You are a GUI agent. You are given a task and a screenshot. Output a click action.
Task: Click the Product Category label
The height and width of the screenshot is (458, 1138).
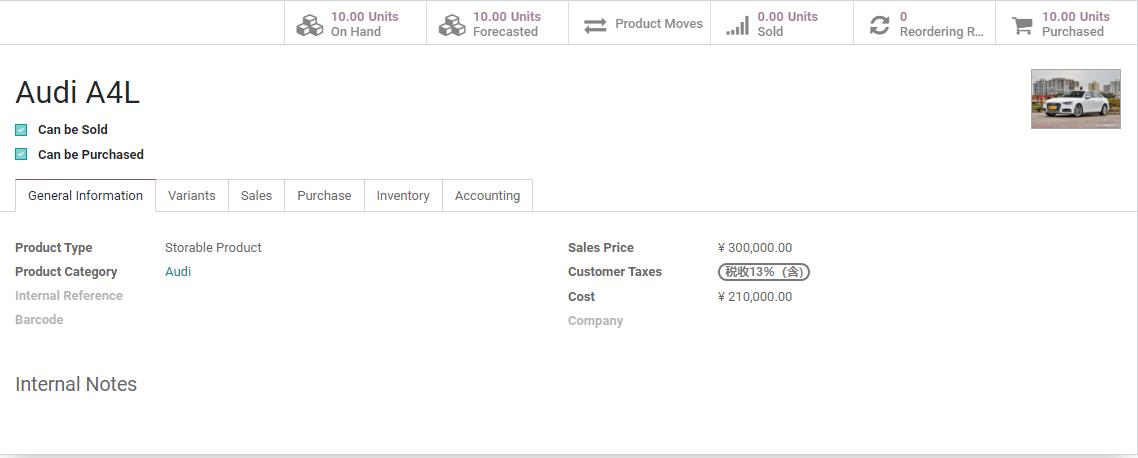(66, 271)
